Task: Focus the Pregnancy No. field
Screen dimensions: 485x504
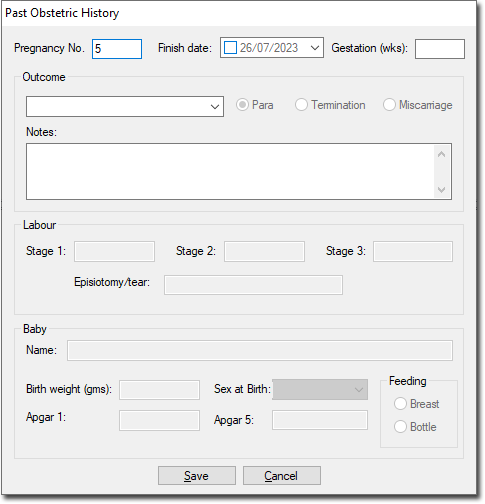Action: (117, 49)
